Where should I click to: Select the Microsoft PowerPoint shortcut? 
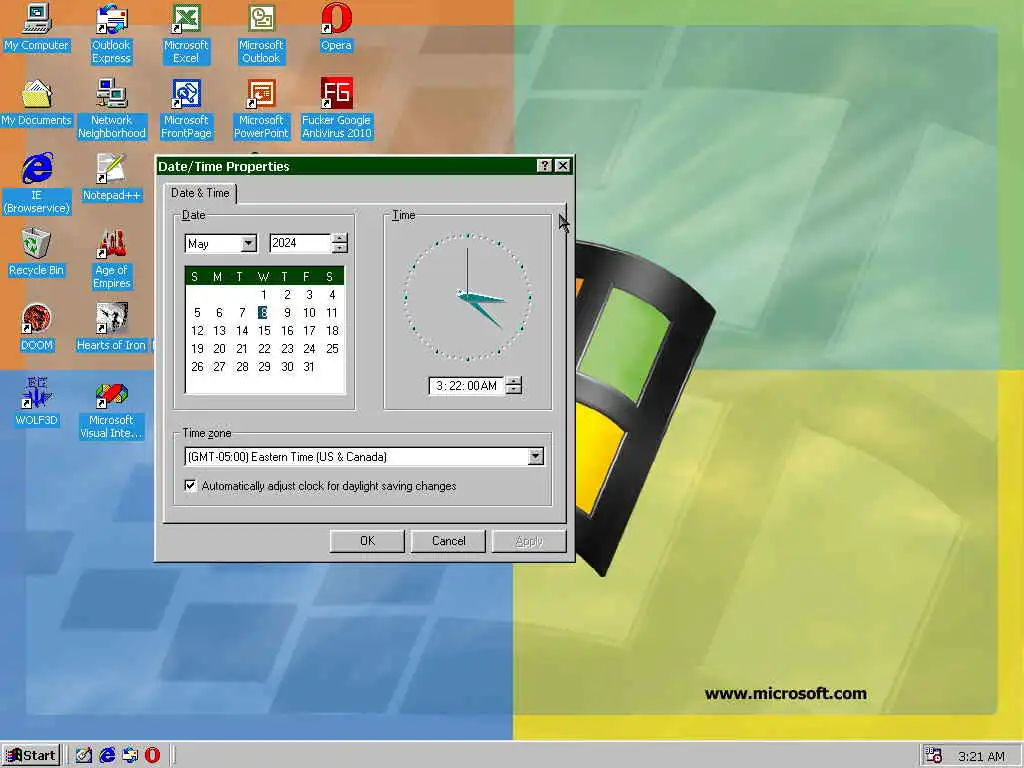261,109
